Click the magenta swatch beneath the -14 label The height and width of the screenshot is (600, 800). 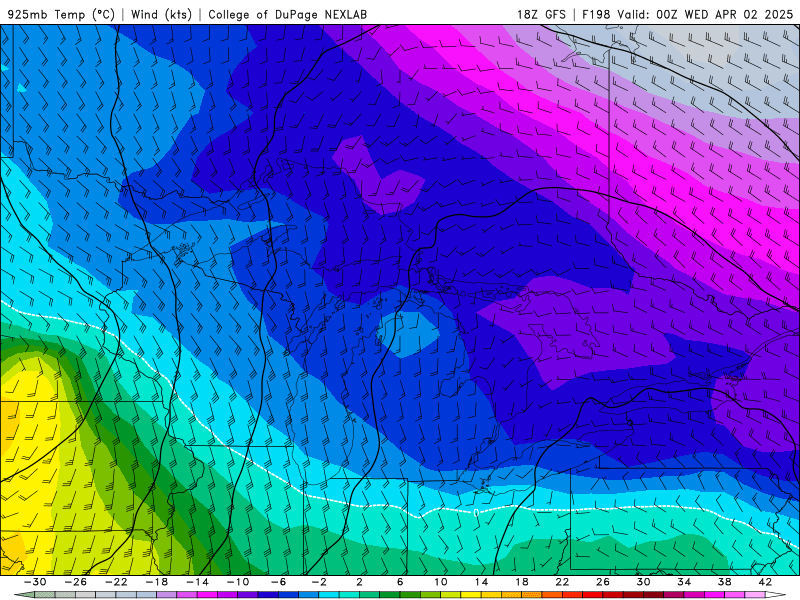click(x=207, y=595)
